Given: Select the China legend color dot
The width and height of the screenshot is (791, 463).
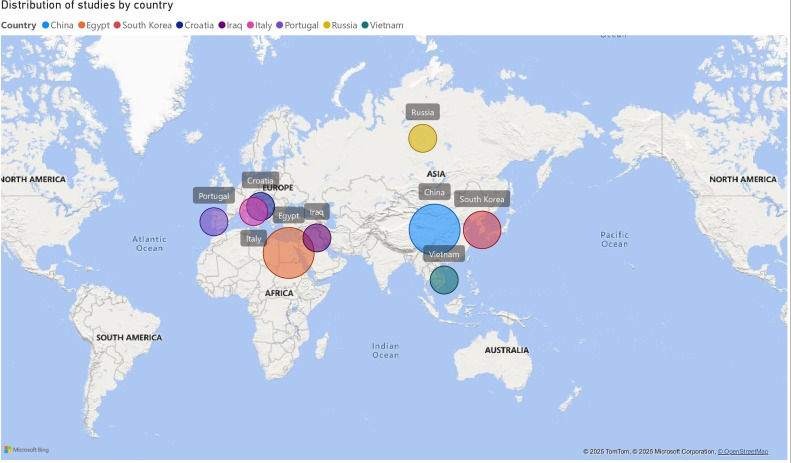Looking at the screenshot, I should coord(45,25).
